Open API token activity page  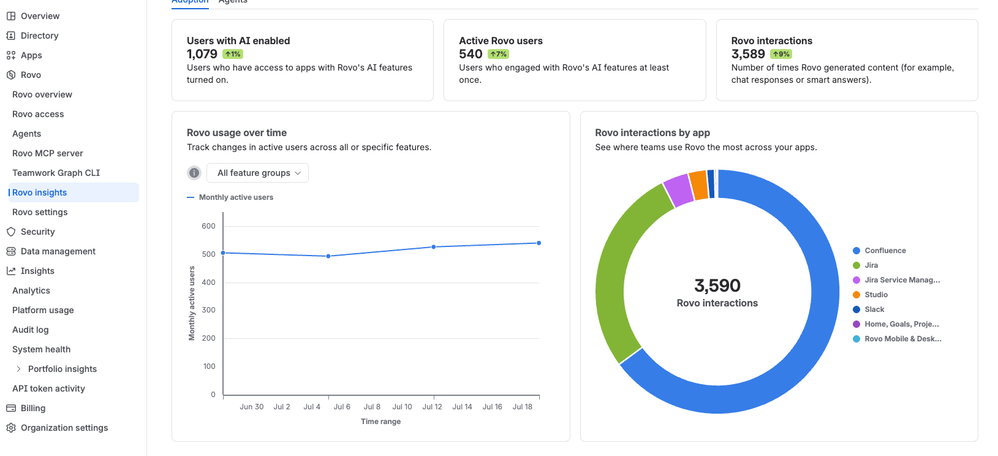pos(48,388)
